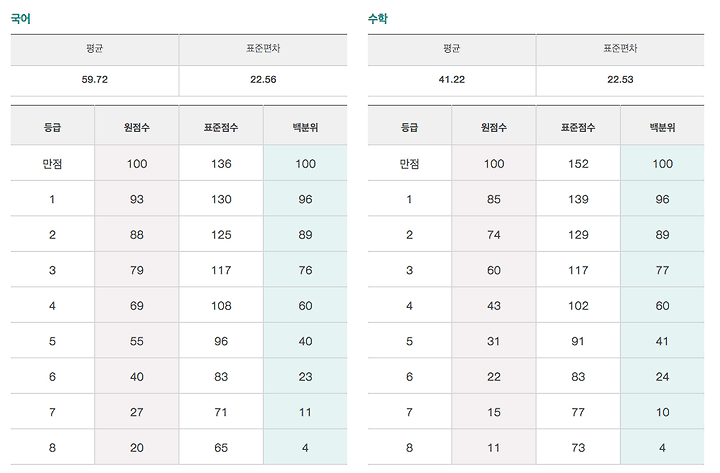This screenshot has width=720, height=473.
Task: Click the 표준편차 header in 수학 table
Action: 620,48
